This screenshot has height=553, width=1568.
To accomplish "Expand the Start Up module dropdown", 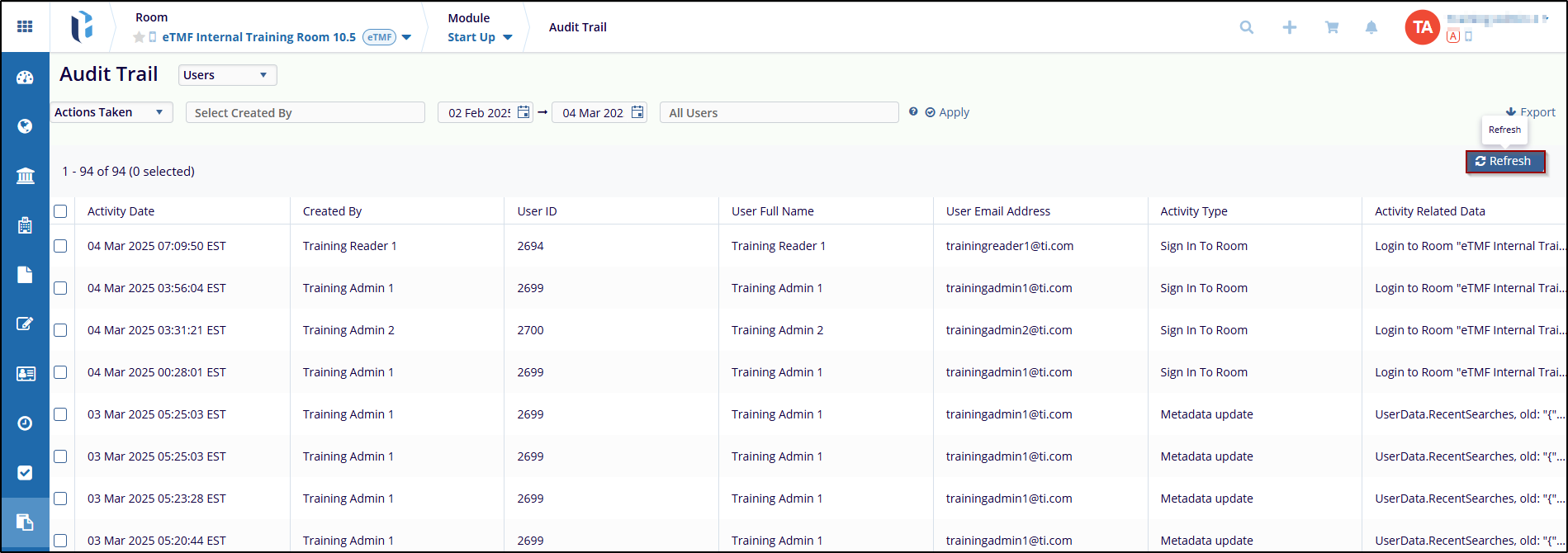I will click(x=480, y=37).
